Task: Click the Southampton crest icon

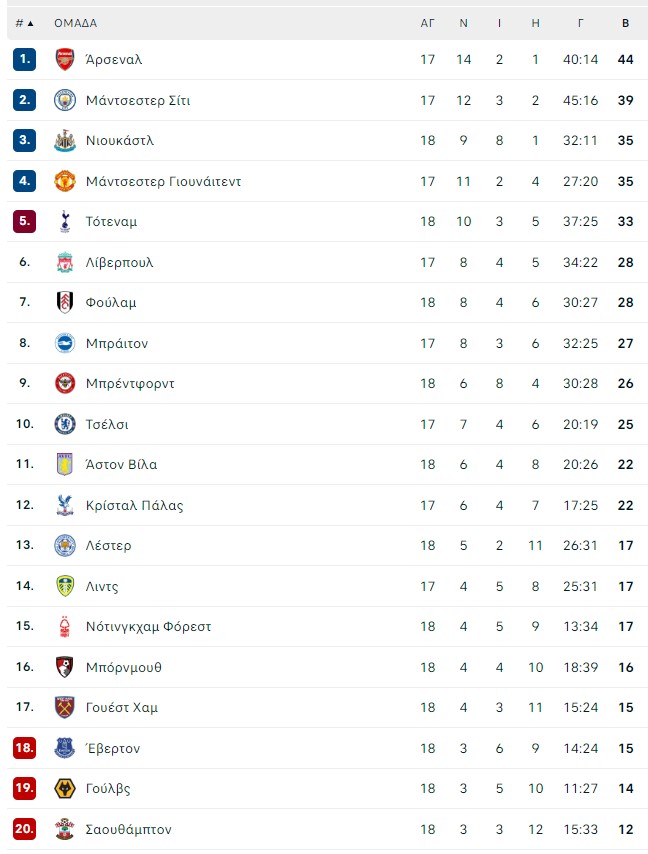Action: point(65,829)
